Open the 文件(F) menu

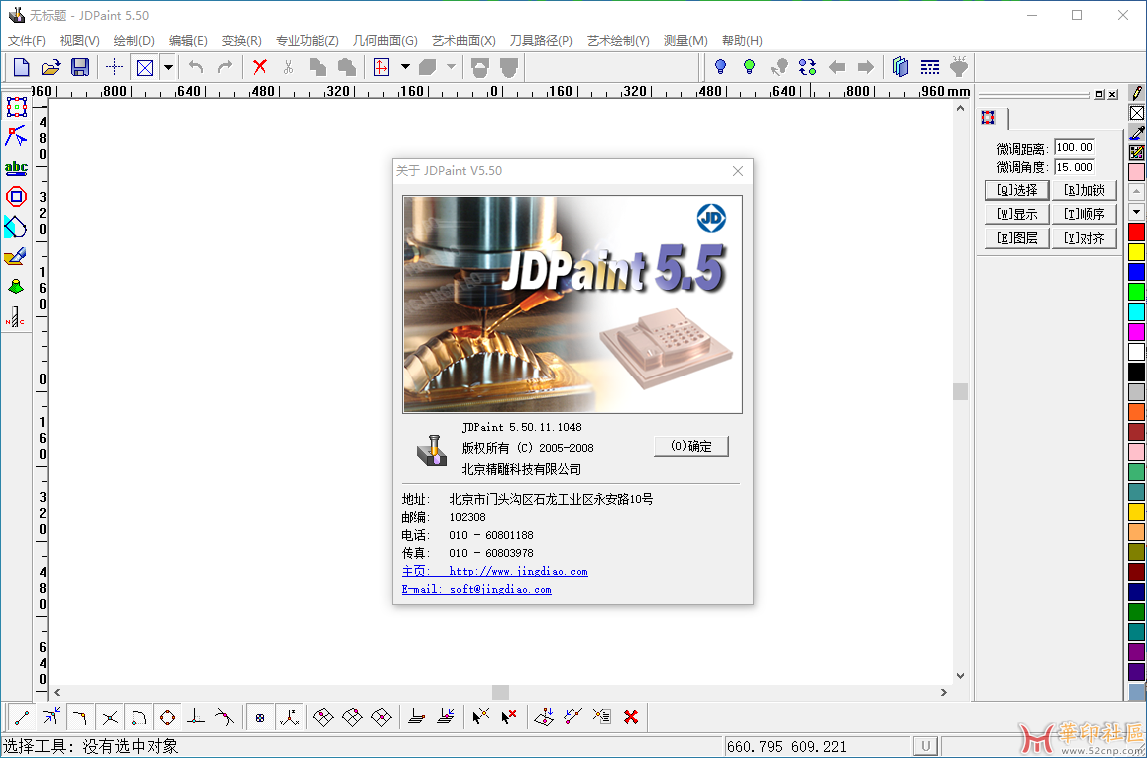point(27,41)
